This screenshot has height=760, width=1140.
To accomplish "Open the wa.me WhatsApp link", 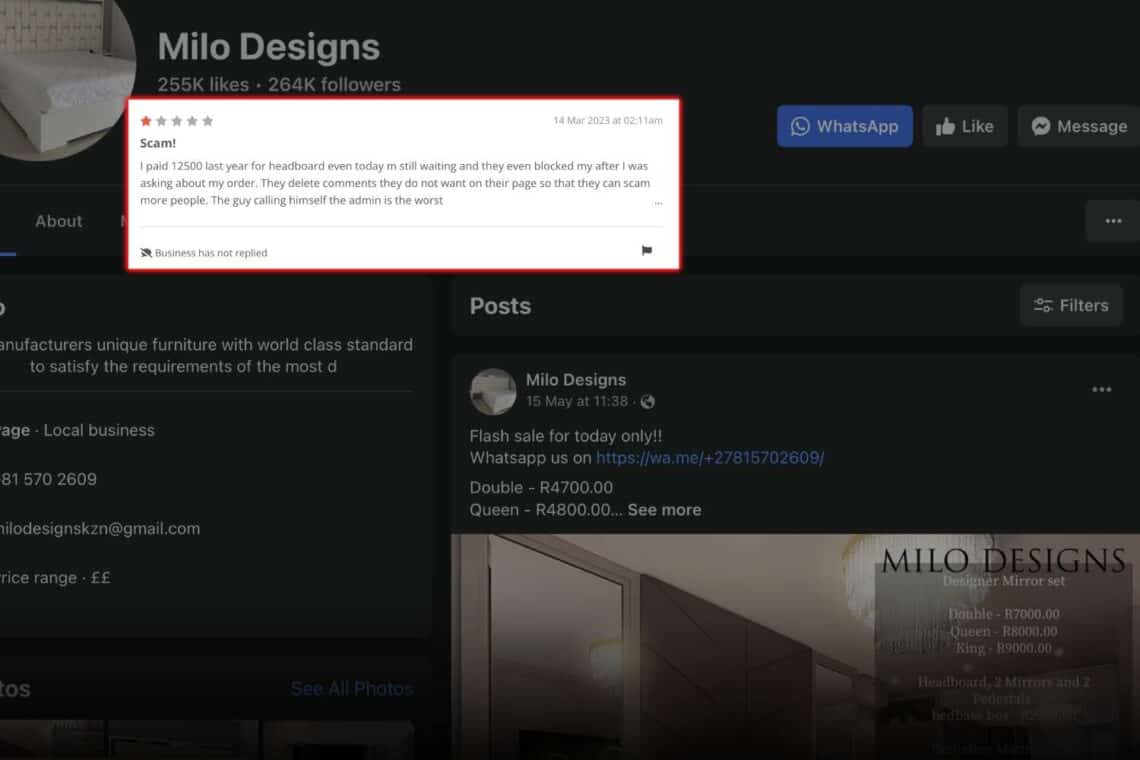I will pyautogui.click(x=709, y=458).
